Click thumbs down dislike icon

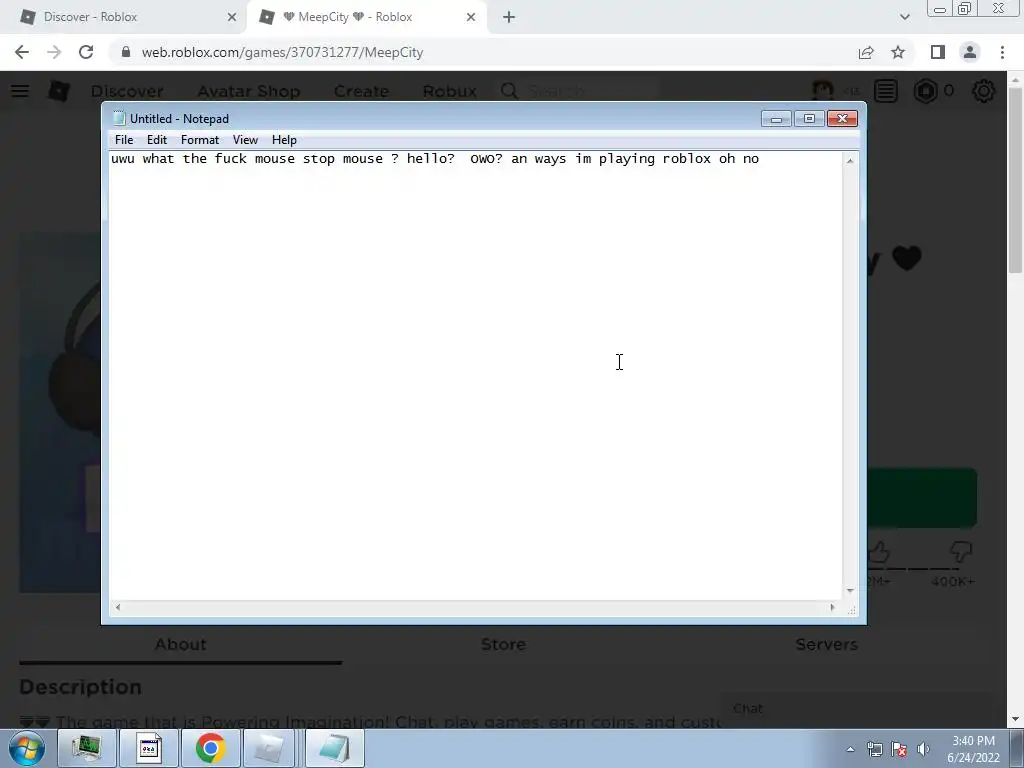point(961,552)
